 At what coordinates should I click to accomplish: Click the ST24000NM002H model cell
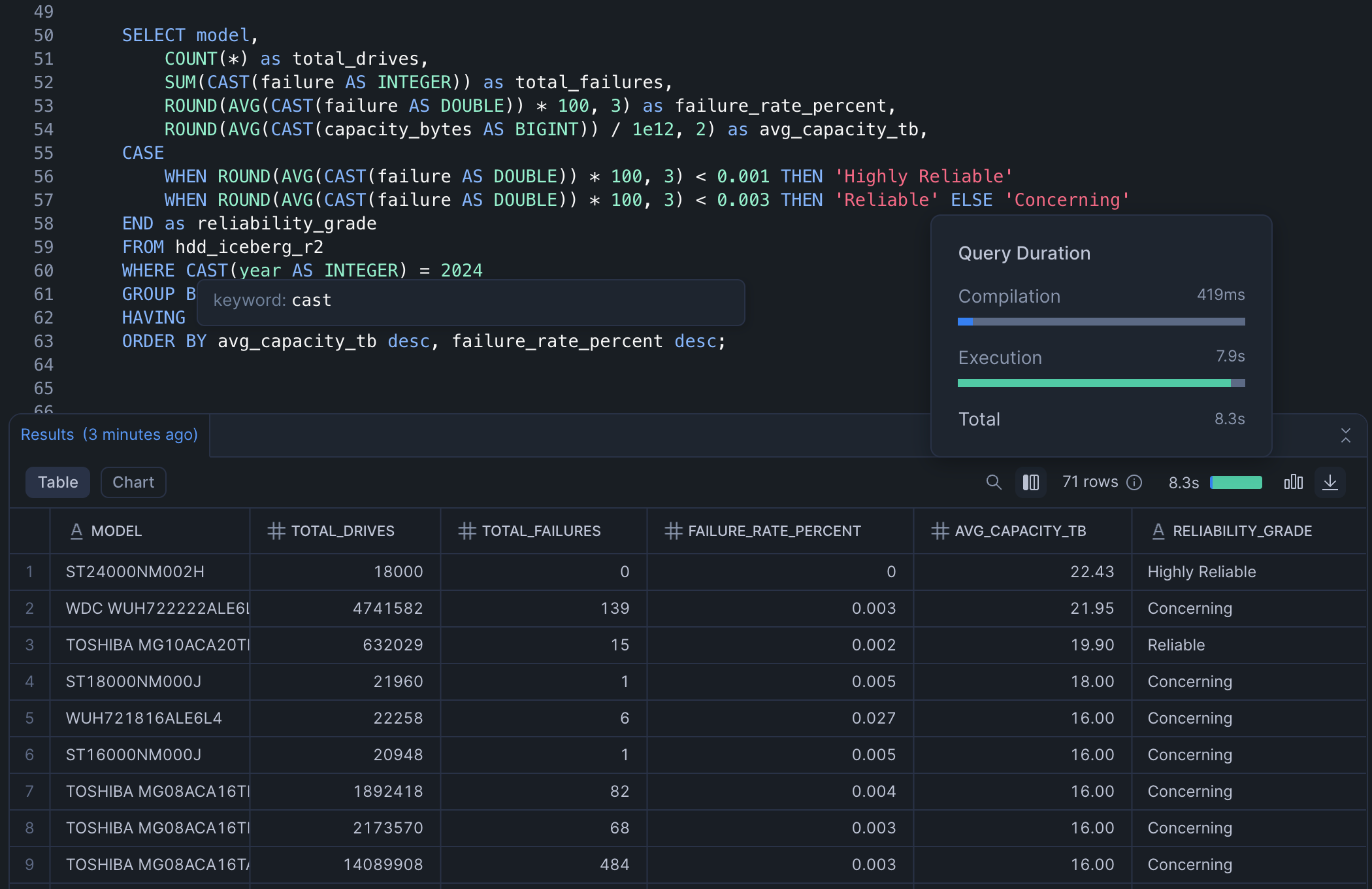point(135,572)
